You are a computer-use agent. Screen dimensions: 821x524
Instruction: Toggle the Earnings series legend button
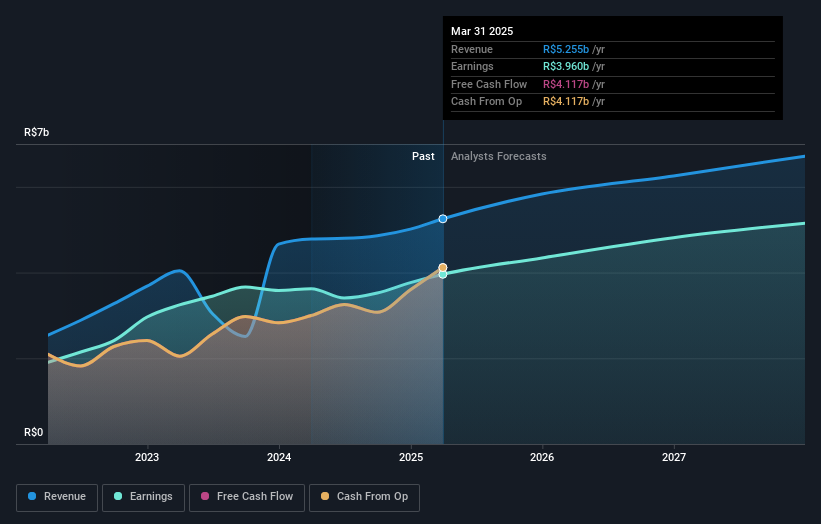[143, 497]
